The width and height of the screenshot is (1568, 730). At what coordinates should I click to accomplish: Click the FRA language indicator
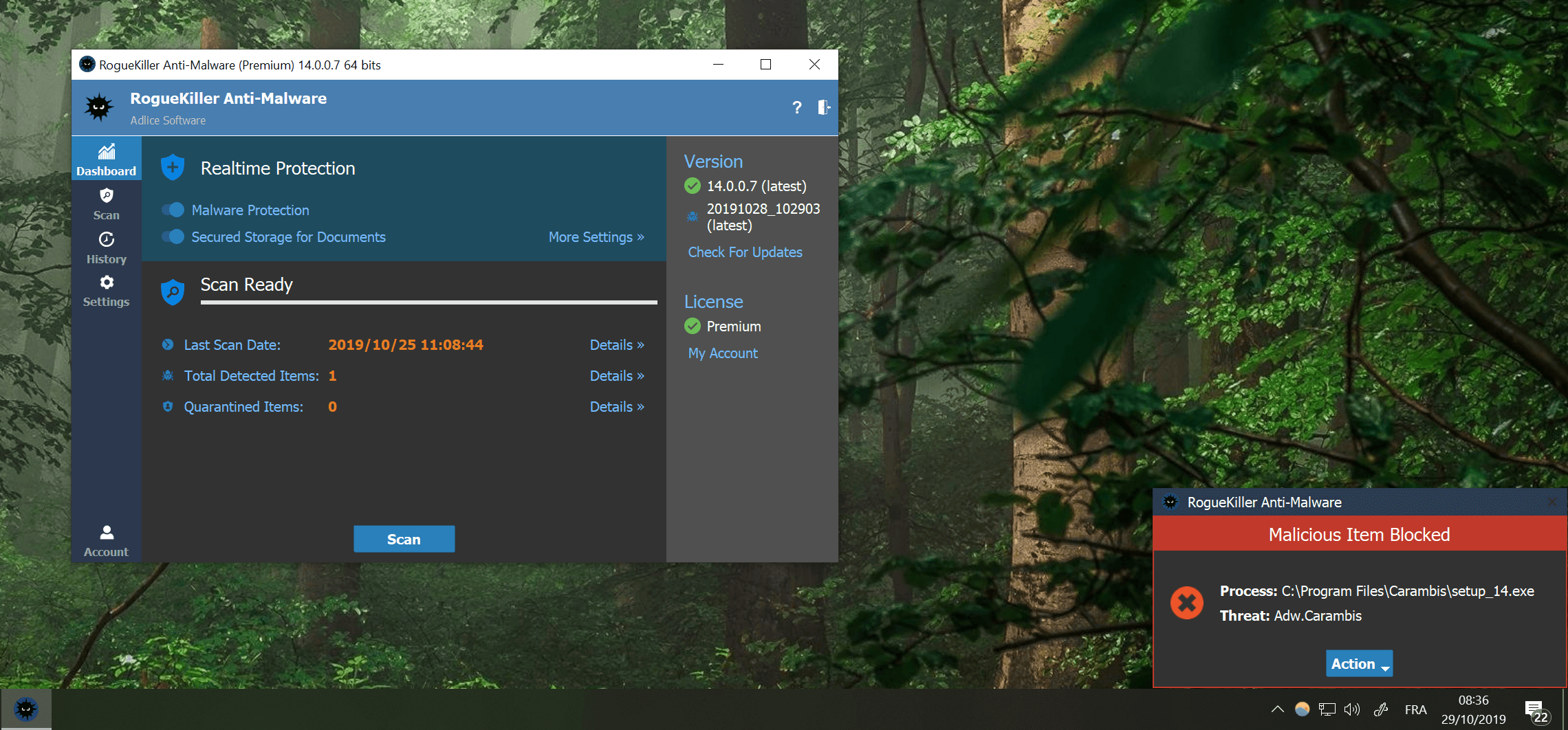coord(1415,709)
